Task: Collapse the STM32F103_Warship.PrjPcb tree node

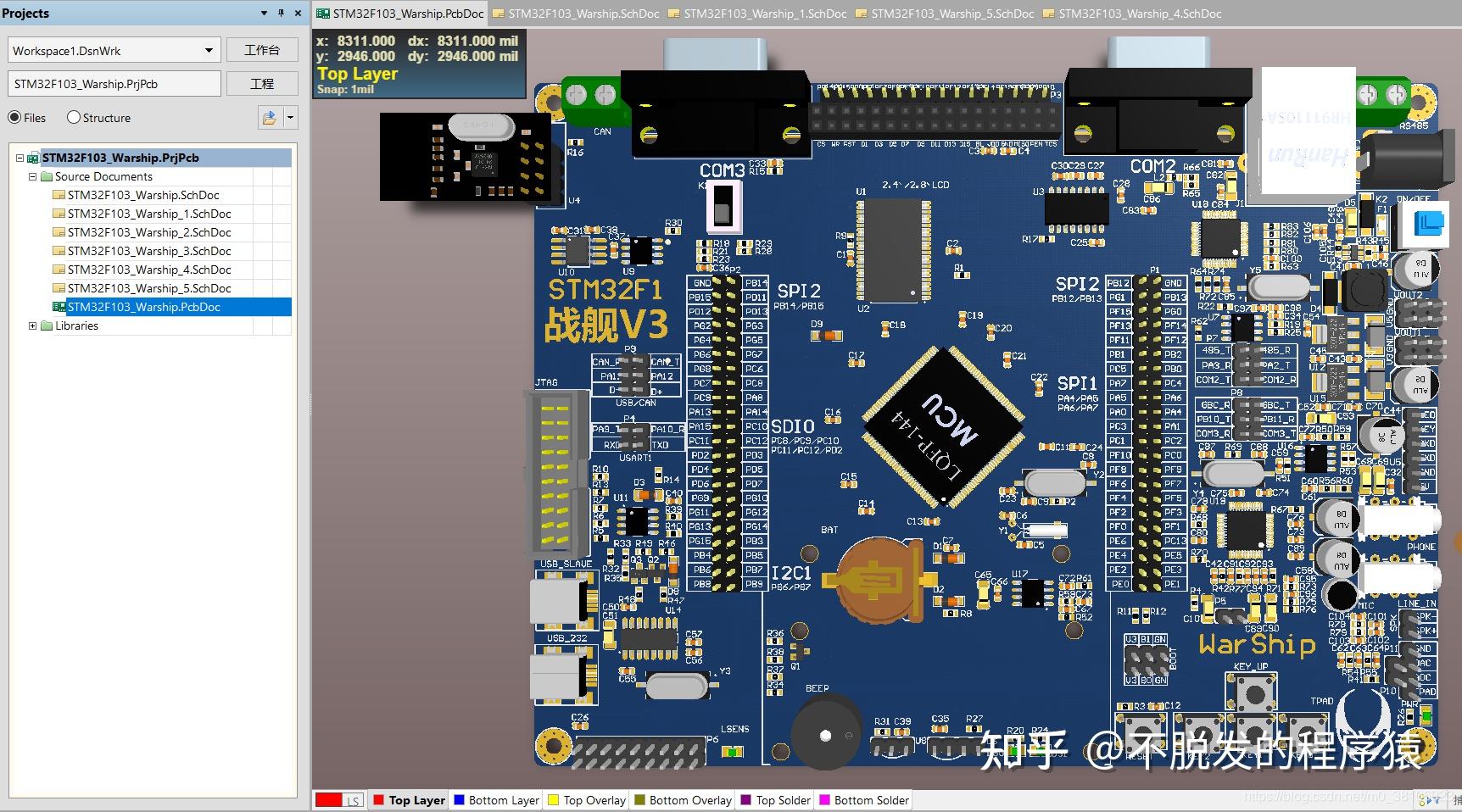Action: 20,158
